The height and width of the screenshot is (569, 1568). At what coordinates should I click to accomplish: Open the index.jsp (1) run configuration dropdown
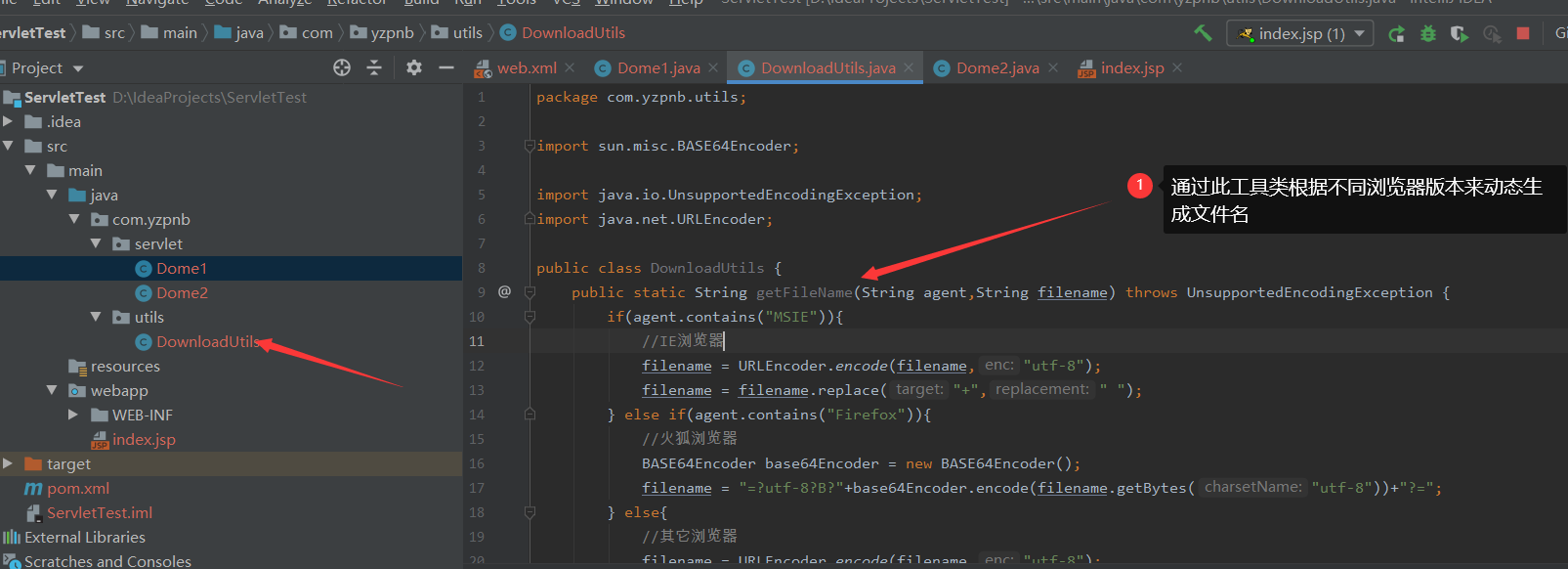pos(1299,33)
